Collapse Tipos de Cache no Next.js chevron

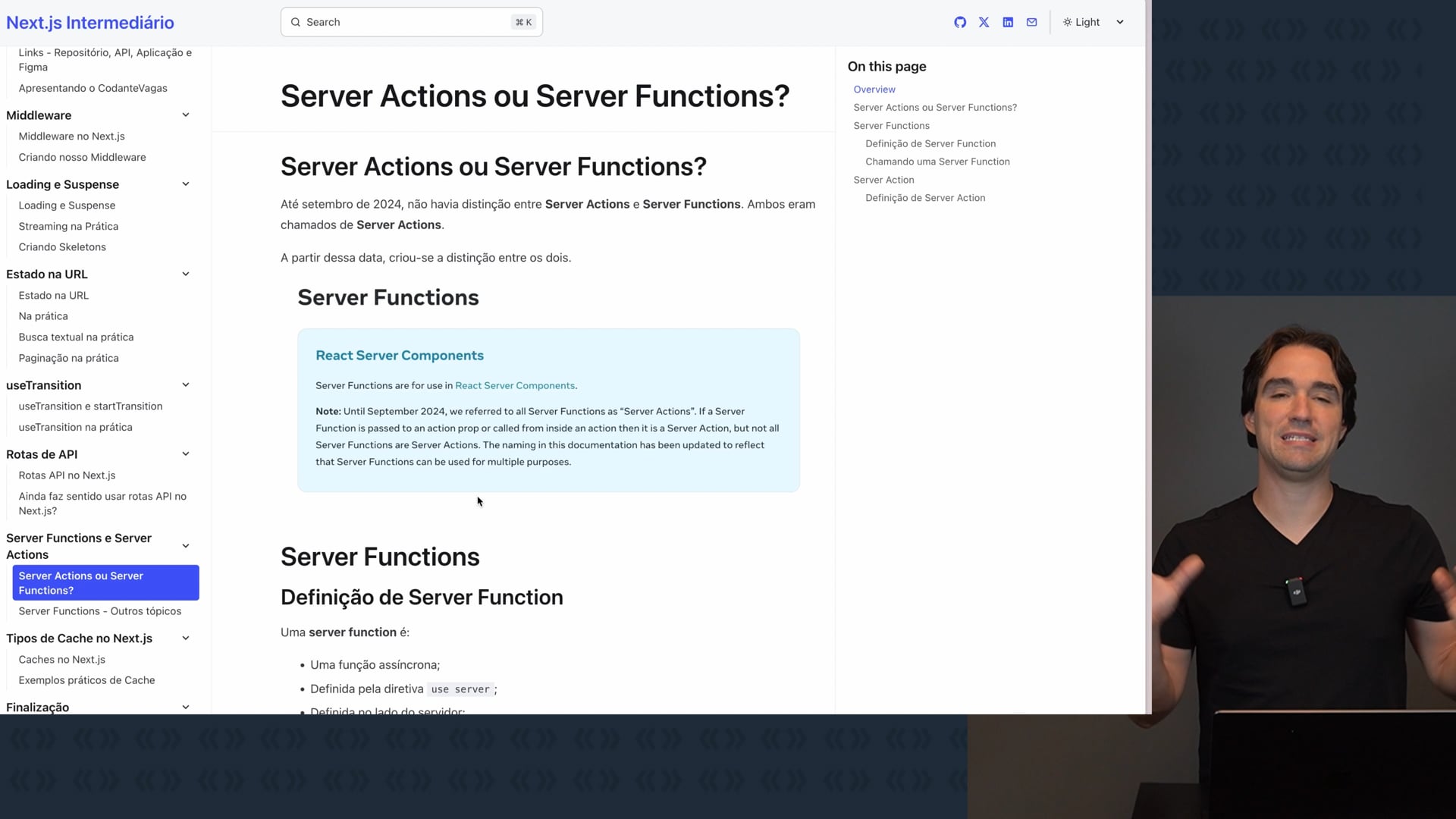pyautogui.click(x=186, y=639)
